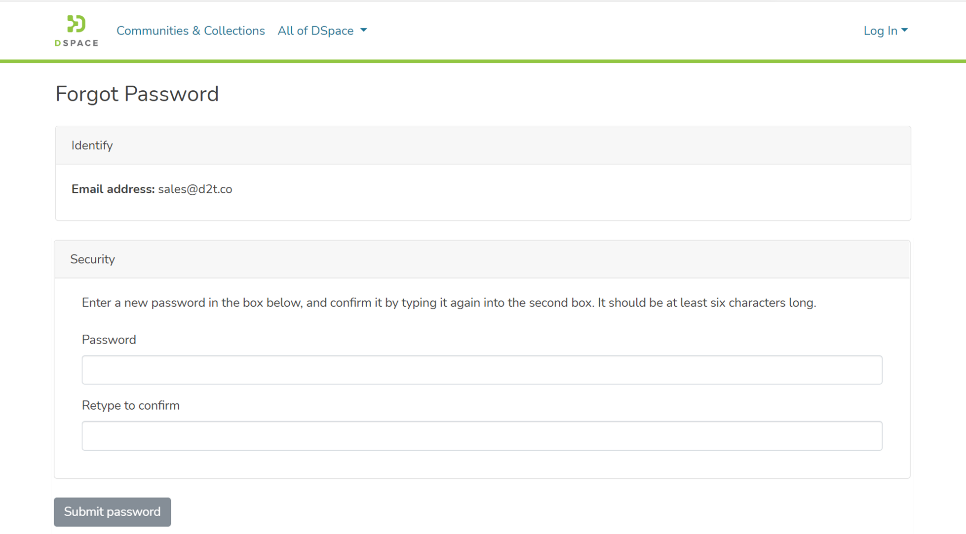Click the Password field label
966x534 pixels.
(109, 340)
